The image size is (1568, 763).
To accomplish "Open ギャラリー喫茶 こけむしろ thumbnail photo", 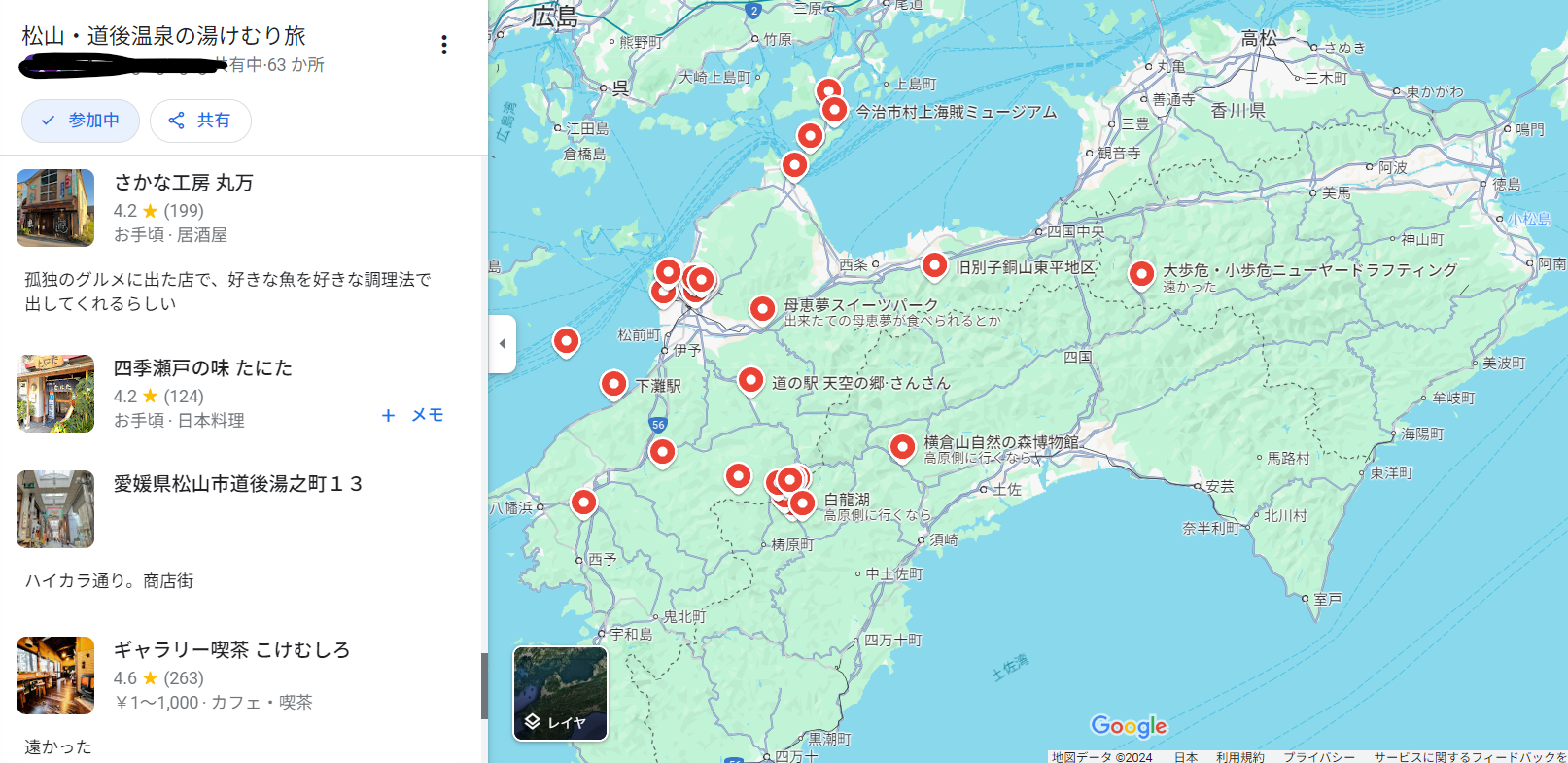I will click(x=55, y=676).
